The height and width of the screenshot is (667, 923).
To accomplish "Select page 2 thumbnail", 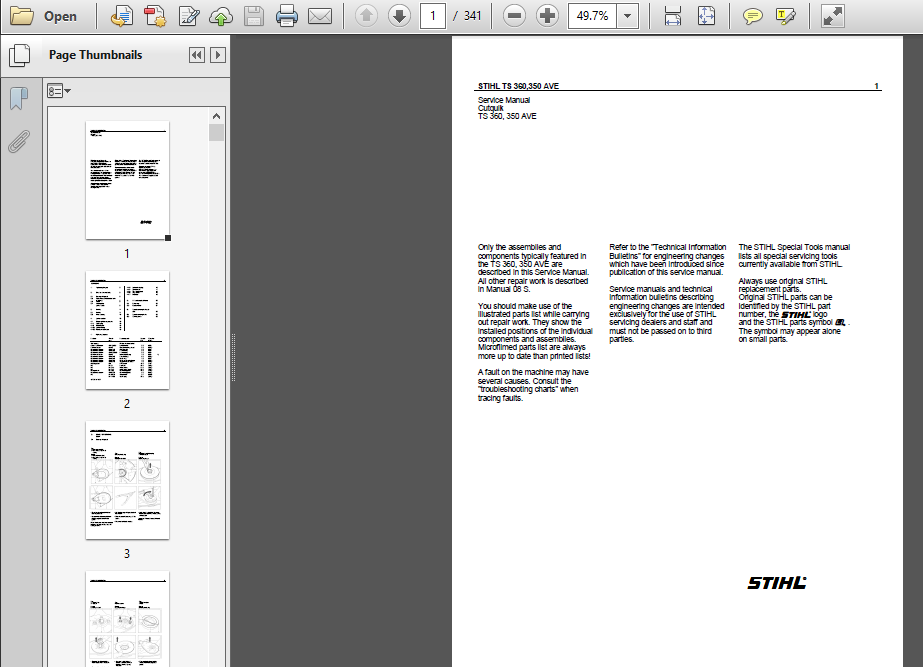I will (x=127, y=330).
